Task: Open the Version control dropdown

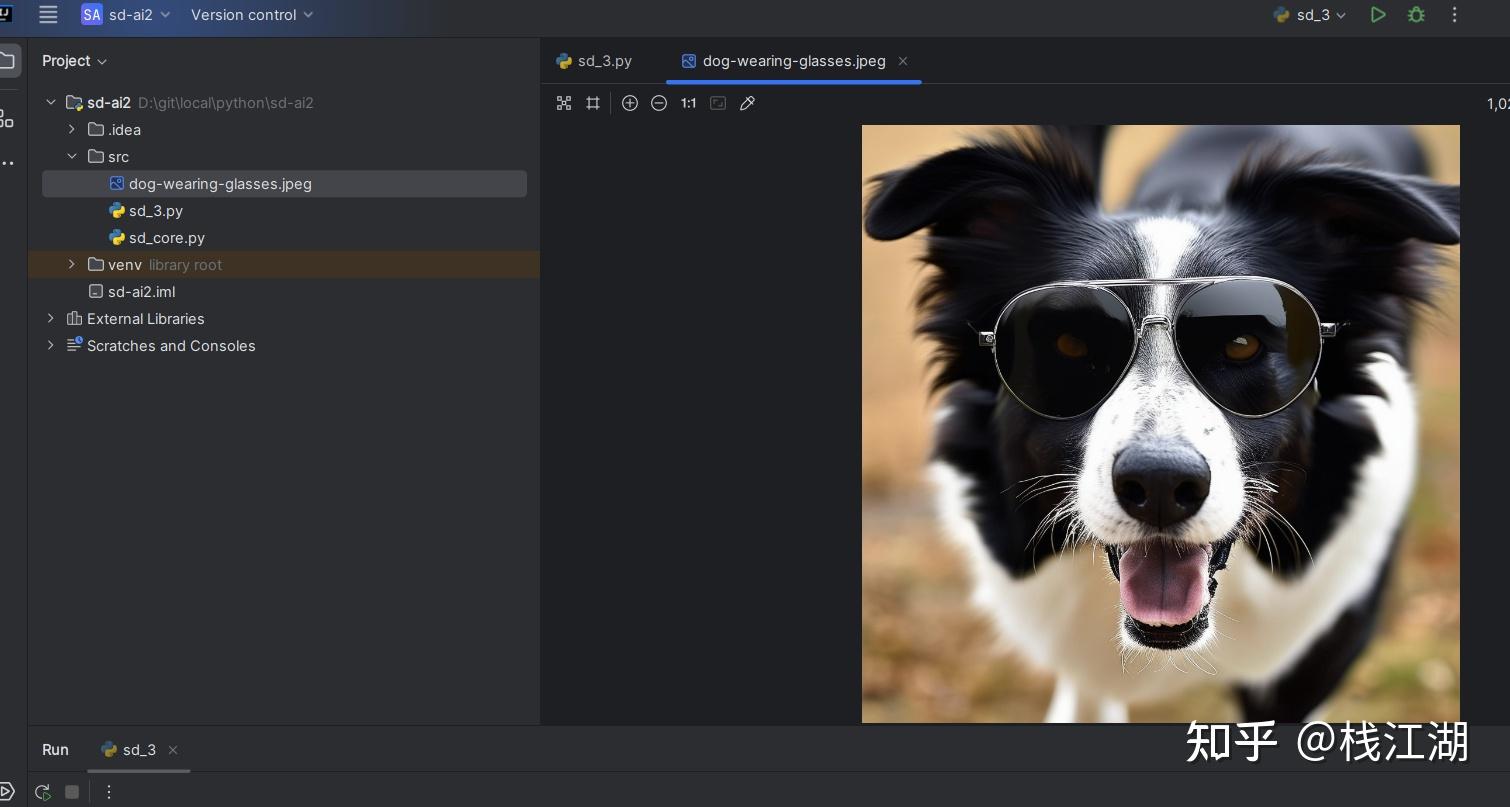Action: point(252,15)
